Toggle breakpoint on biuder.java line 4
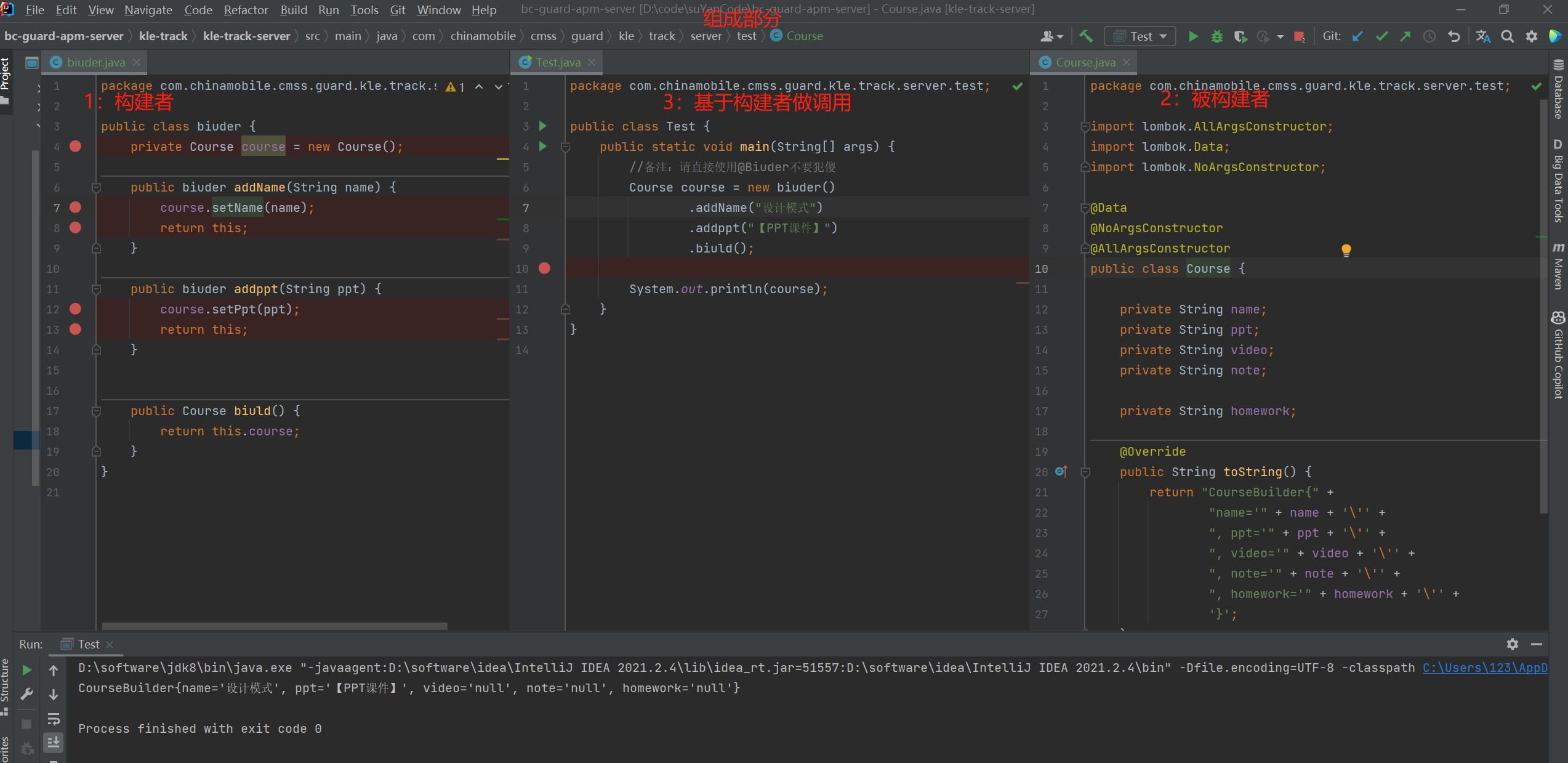Screen dimensions: 1568x763 coord(75,147)
